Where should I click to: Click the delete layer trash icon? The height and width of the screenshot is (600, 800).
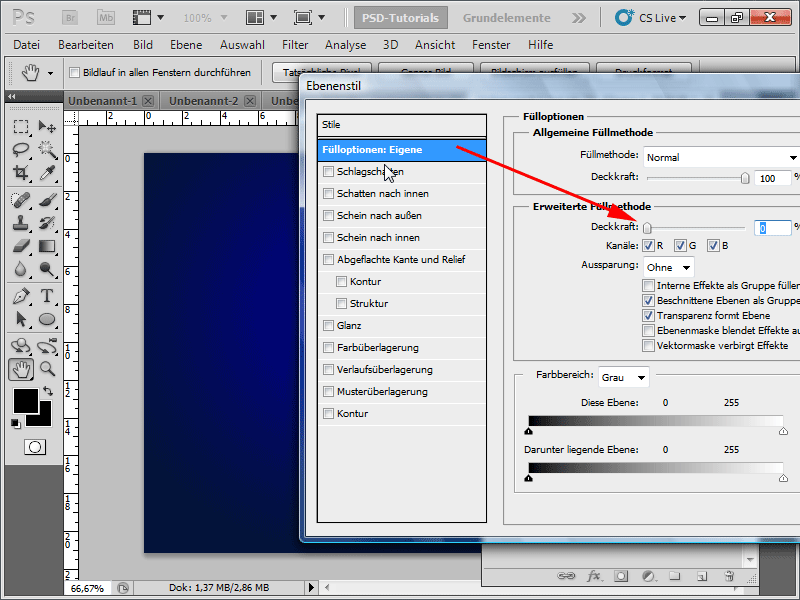(729, 576)
